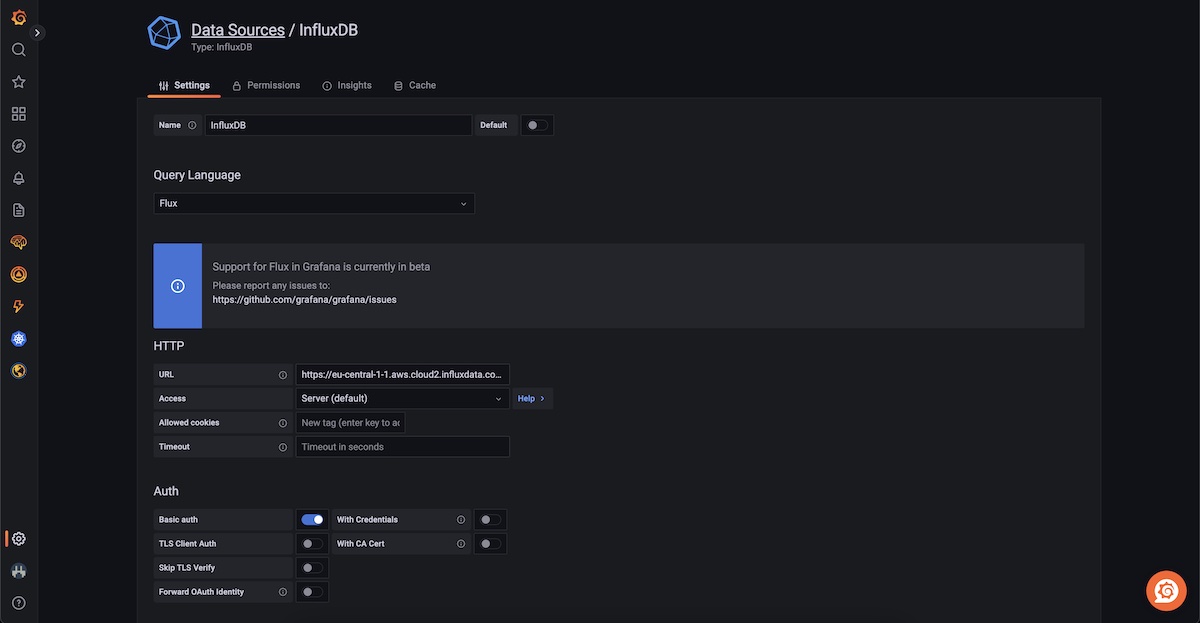Click the URL input field
The height and width of the screenshot is (623, 1200).
(x=403, y=374)
